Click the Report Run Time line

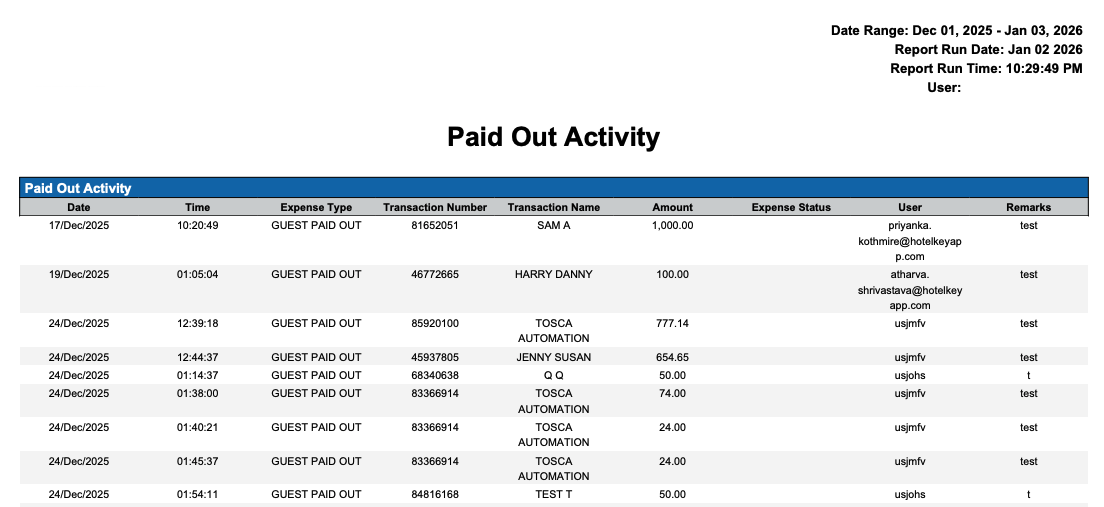tap(986, 69)
